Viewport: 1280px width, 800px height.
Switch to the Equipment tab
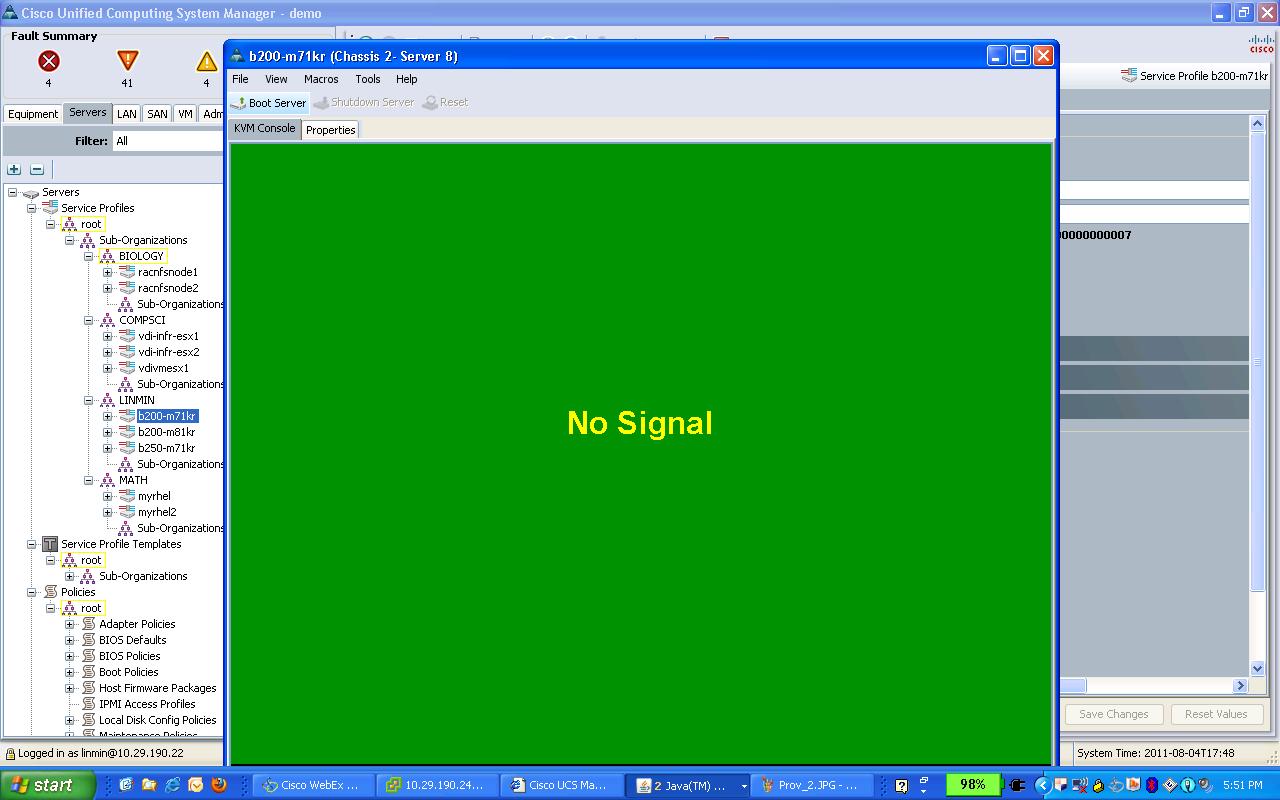coord(34,114)
